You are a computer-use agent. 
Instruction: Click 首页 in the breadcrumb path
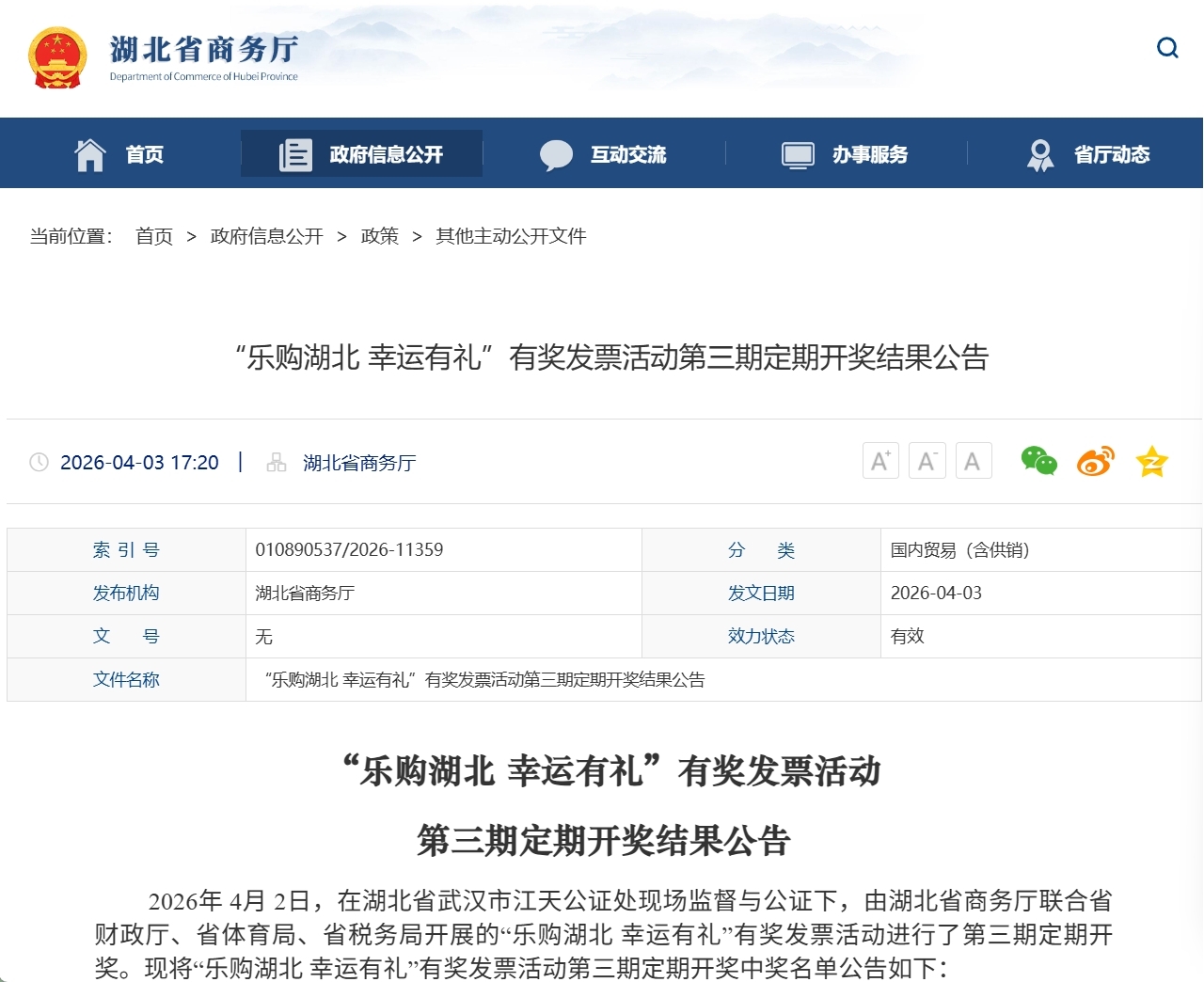pos(154,236)
